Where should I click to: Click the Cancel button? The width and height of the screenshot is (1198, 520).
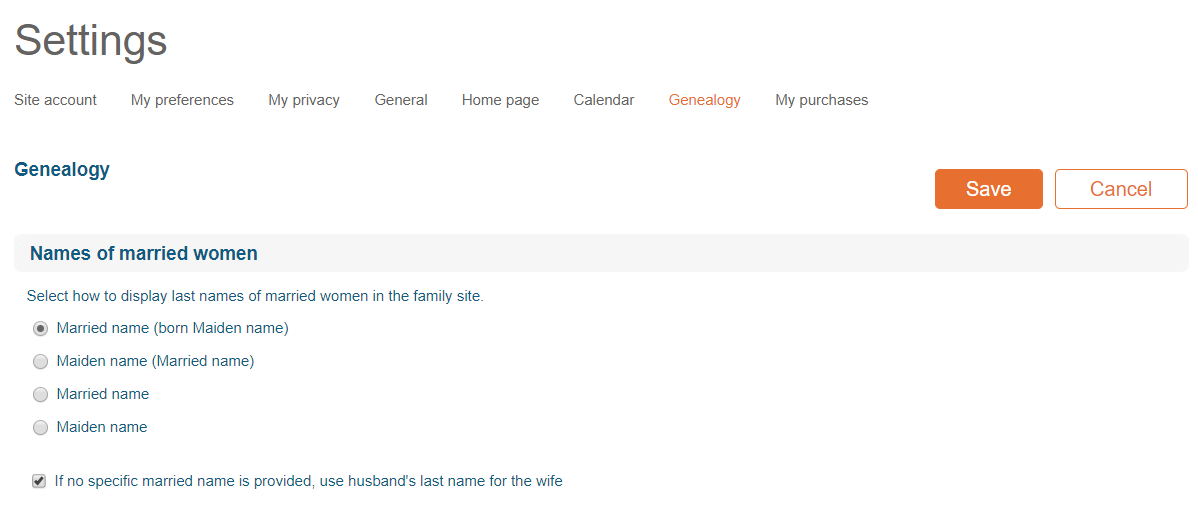coord(1121,189)
